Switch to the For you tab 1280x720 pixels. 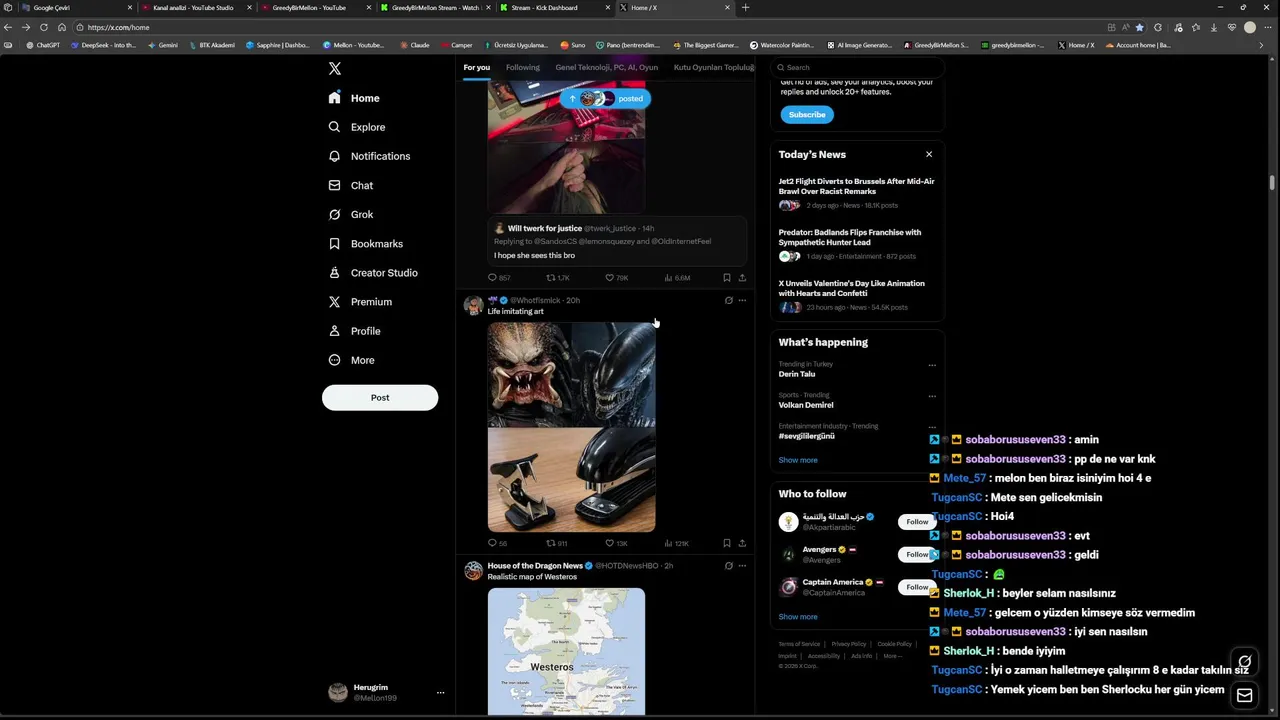pyautogui.click(x=477, y=67)
